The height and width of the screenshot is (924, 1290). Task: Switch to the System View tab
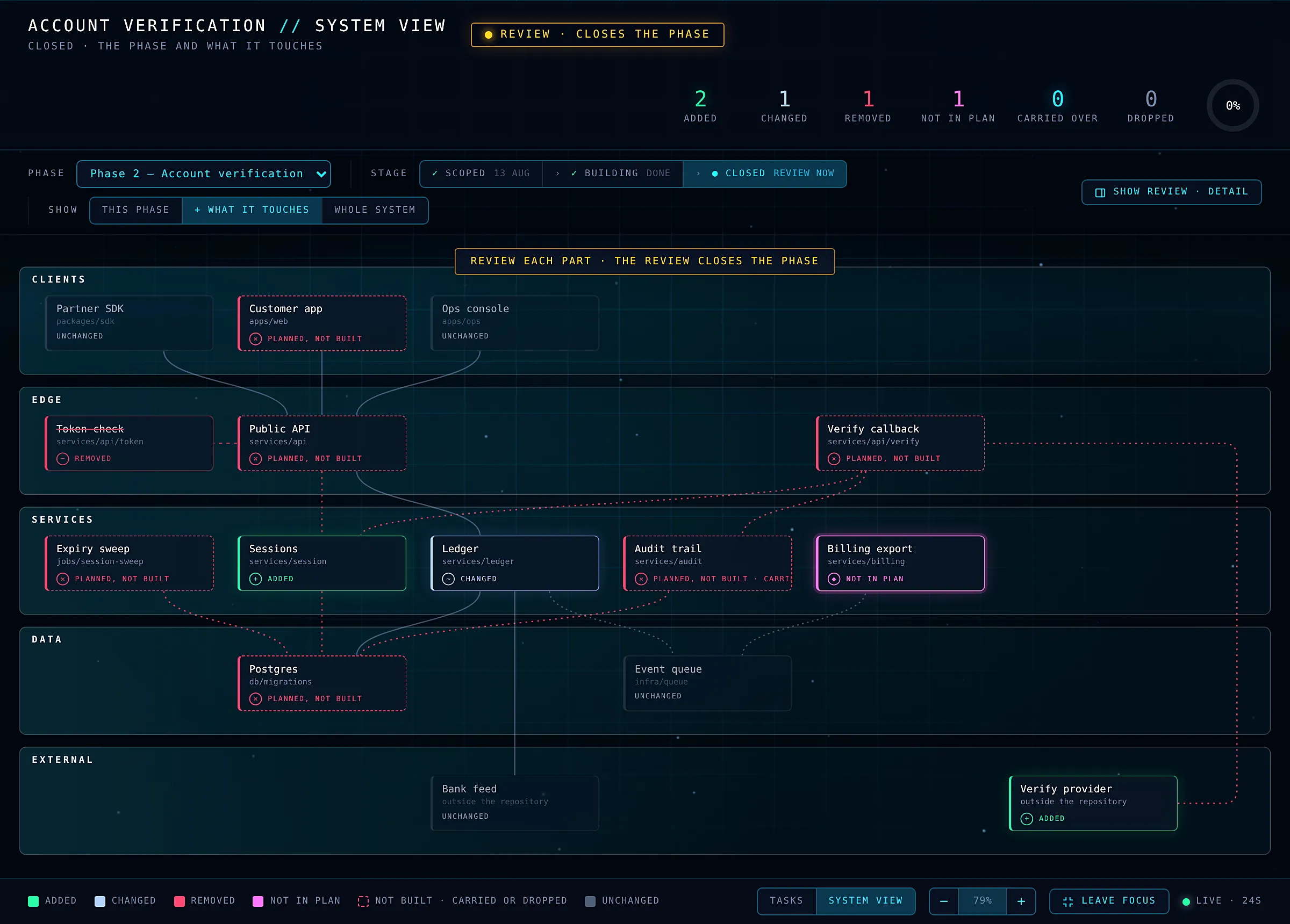pyautogui.click(x=866, y=901)
